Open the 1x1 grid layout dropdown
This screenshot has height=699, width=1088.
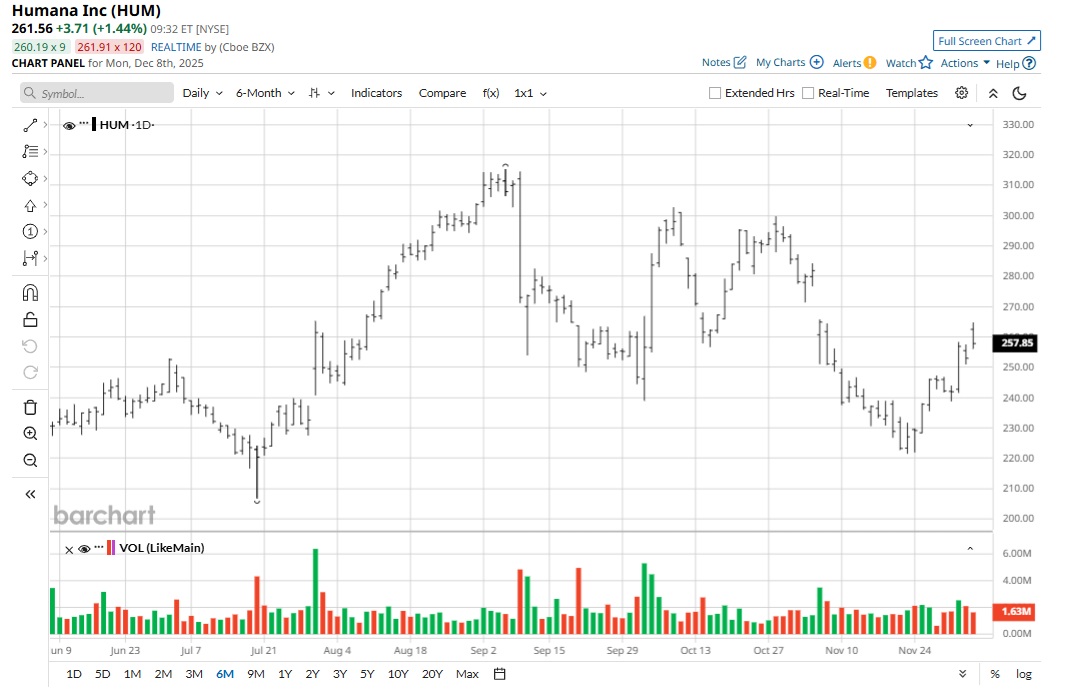(530, 93)
